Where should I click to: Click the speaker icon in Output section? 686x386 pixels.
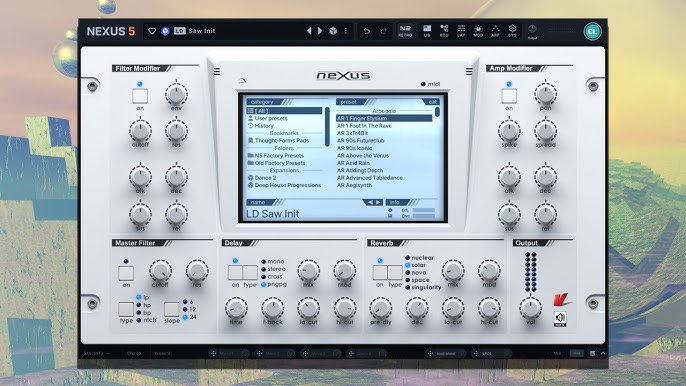(x=560, y=319)
